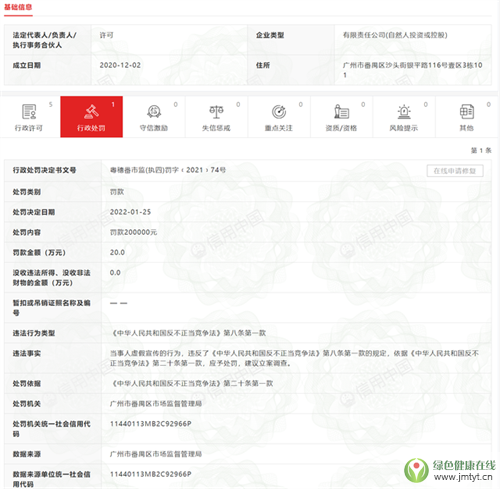The image size is (500, 489).
Task: Open the 失信惩戒 scales icon
Action: coord(216,111)
